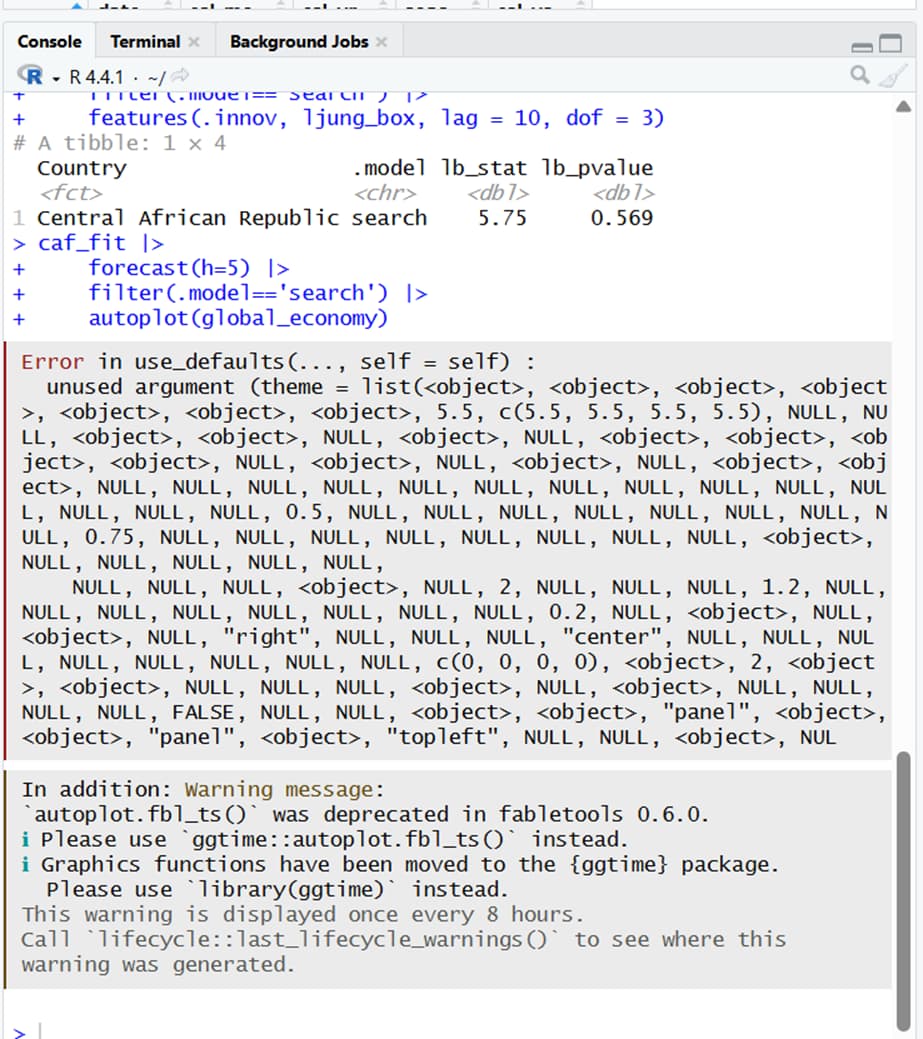Image resolution: width=923 pixels, height=1039 pixels.
Task: Open the R version dropdown arrow
Action: 57,77
